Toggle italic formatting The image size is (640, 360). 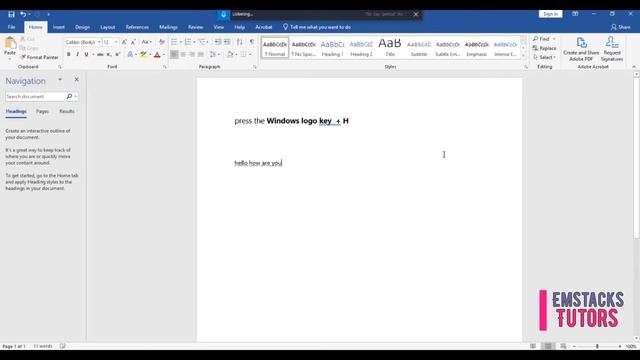point(77,54)
